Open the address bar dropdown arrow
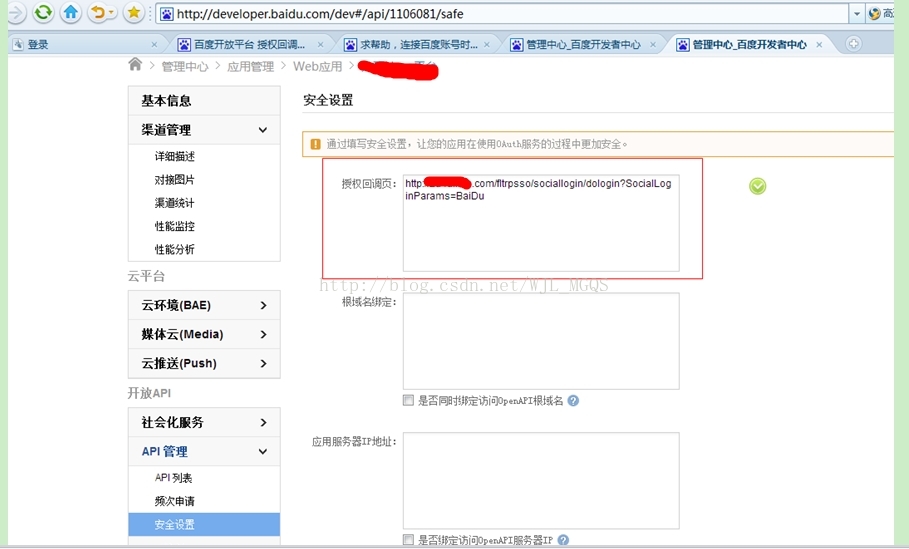Viewport: 909px width, 549px height. tap(856, 14)
